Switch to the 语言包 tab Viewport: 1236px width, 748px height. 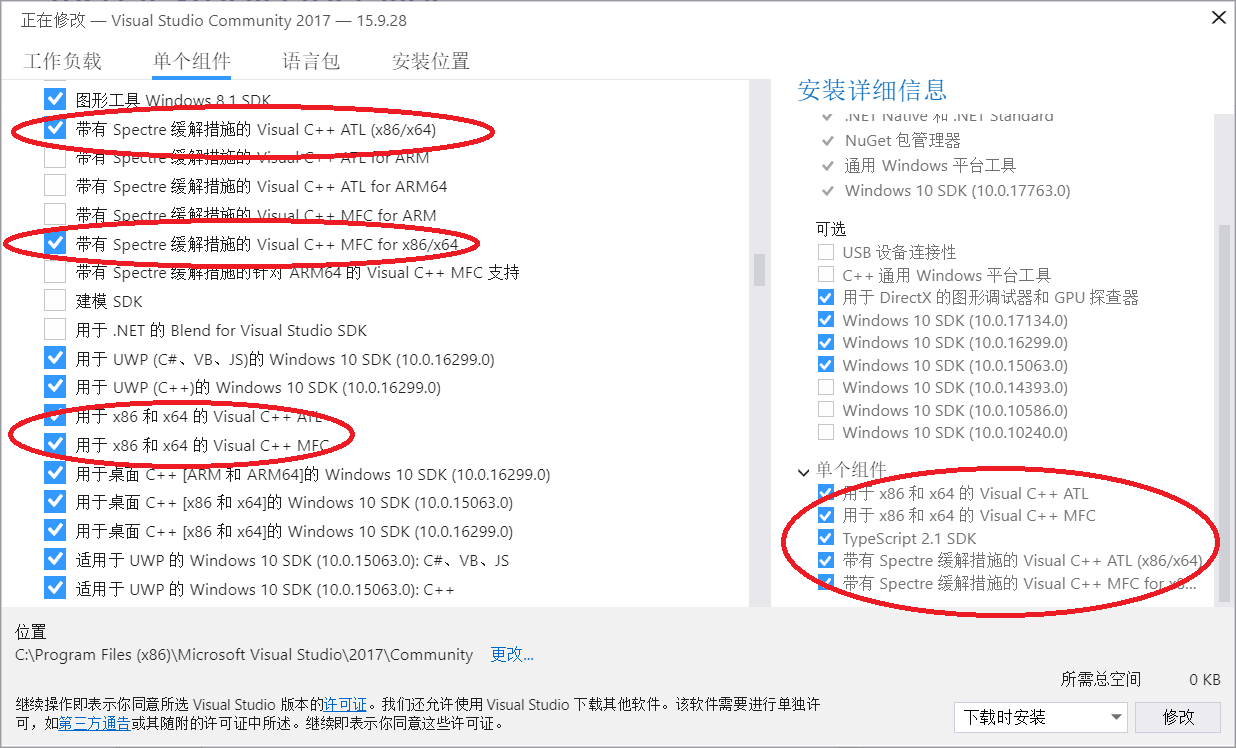pyautogui.click(x=311, y=61)
